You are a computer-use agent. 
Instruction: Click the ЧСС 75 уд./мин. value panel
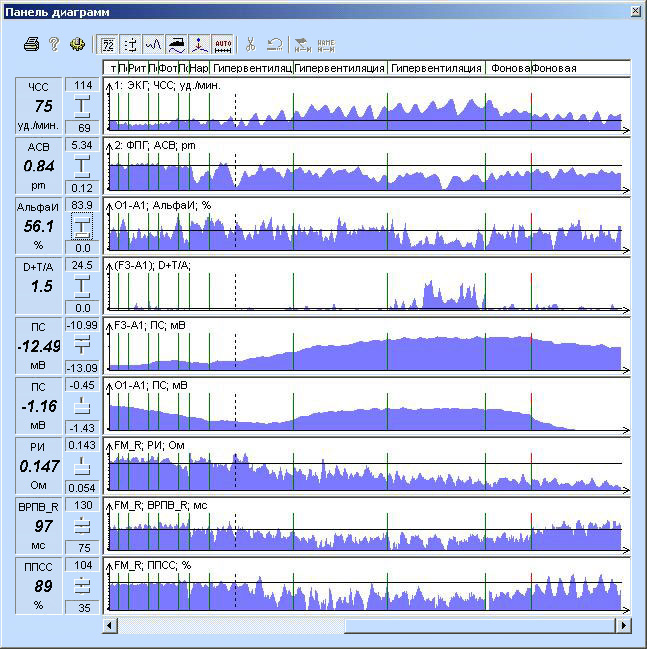pyautogui.click(x=38, y=106)
